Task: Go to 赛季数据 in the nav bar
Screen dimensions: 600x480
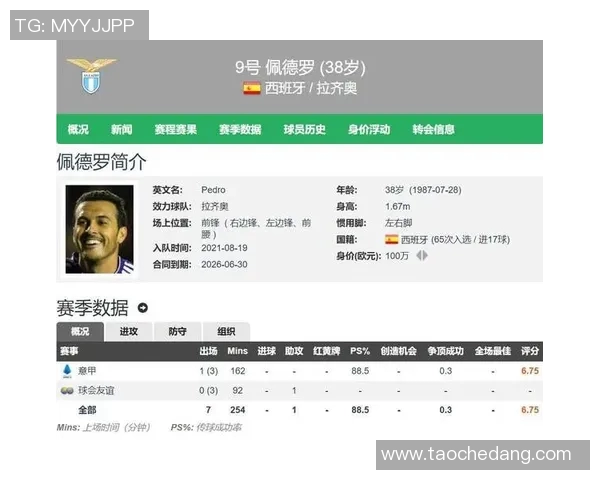Action: coord(240,129)
